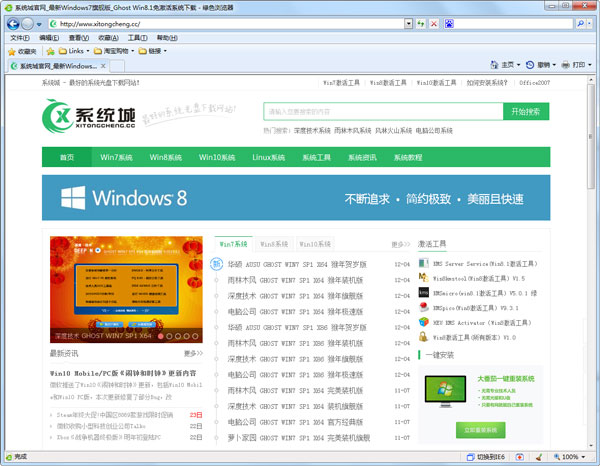This screenshot has width=600, height=466.
Task: Select the last carousel dot in the slideshow
Action: [x=195, y=336]
